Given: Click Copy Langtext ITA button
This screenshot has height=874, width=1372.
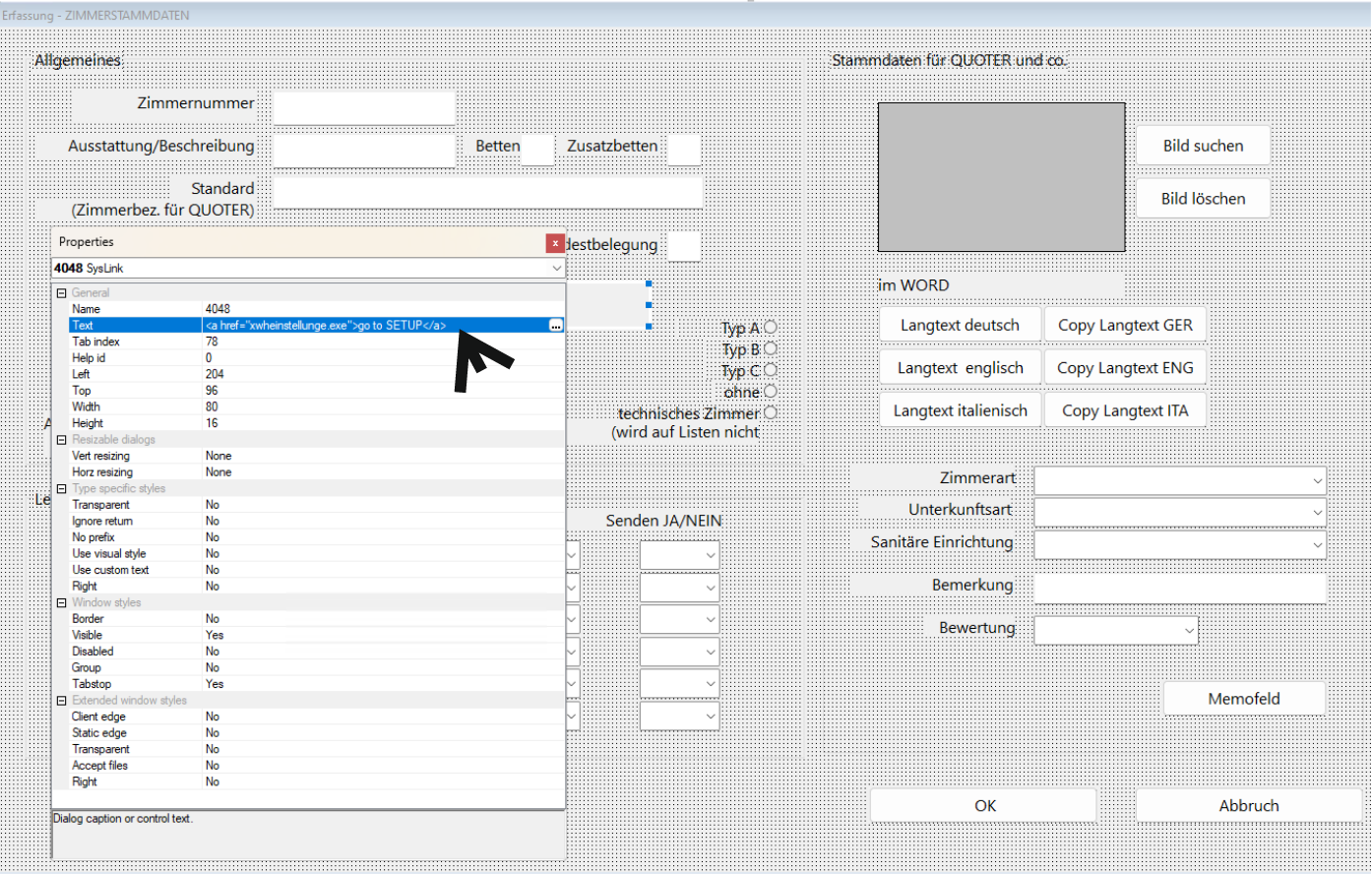Looking at the screenshot, I should pos(1125,410).
